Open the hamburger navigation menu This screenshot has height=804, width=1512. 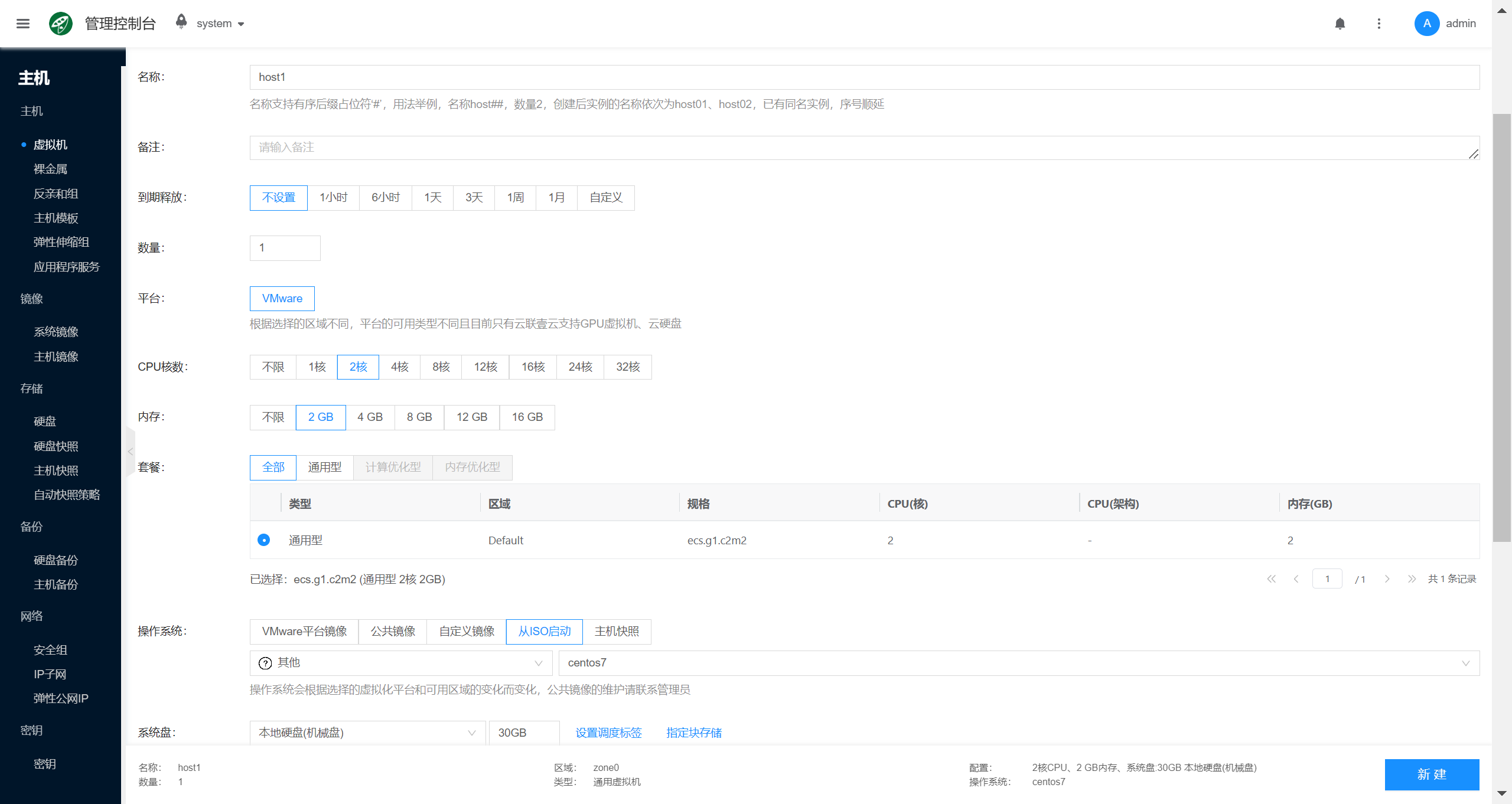(x=23, y=24)
